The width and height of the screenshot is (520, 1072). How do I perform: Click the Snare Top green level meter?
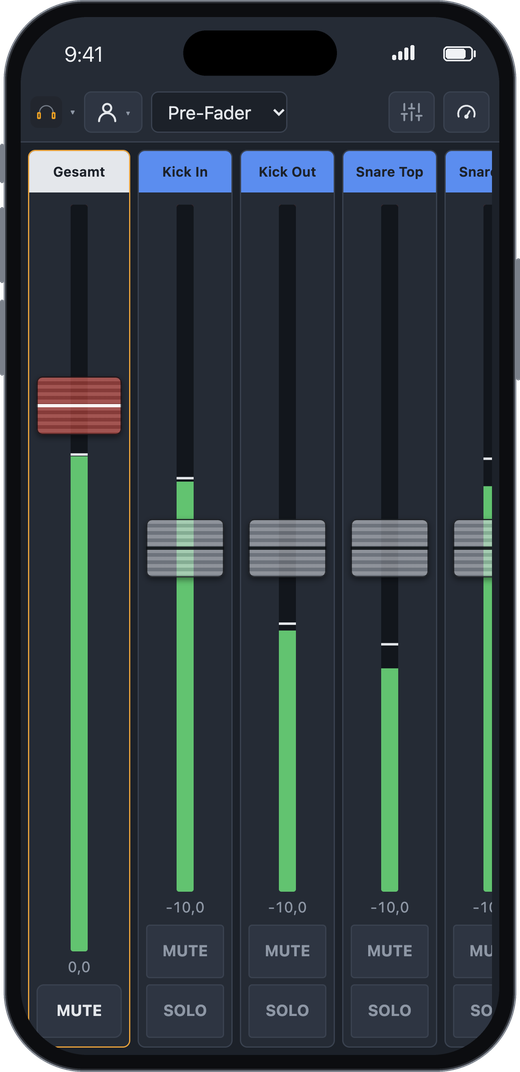[x=389, y=779]
